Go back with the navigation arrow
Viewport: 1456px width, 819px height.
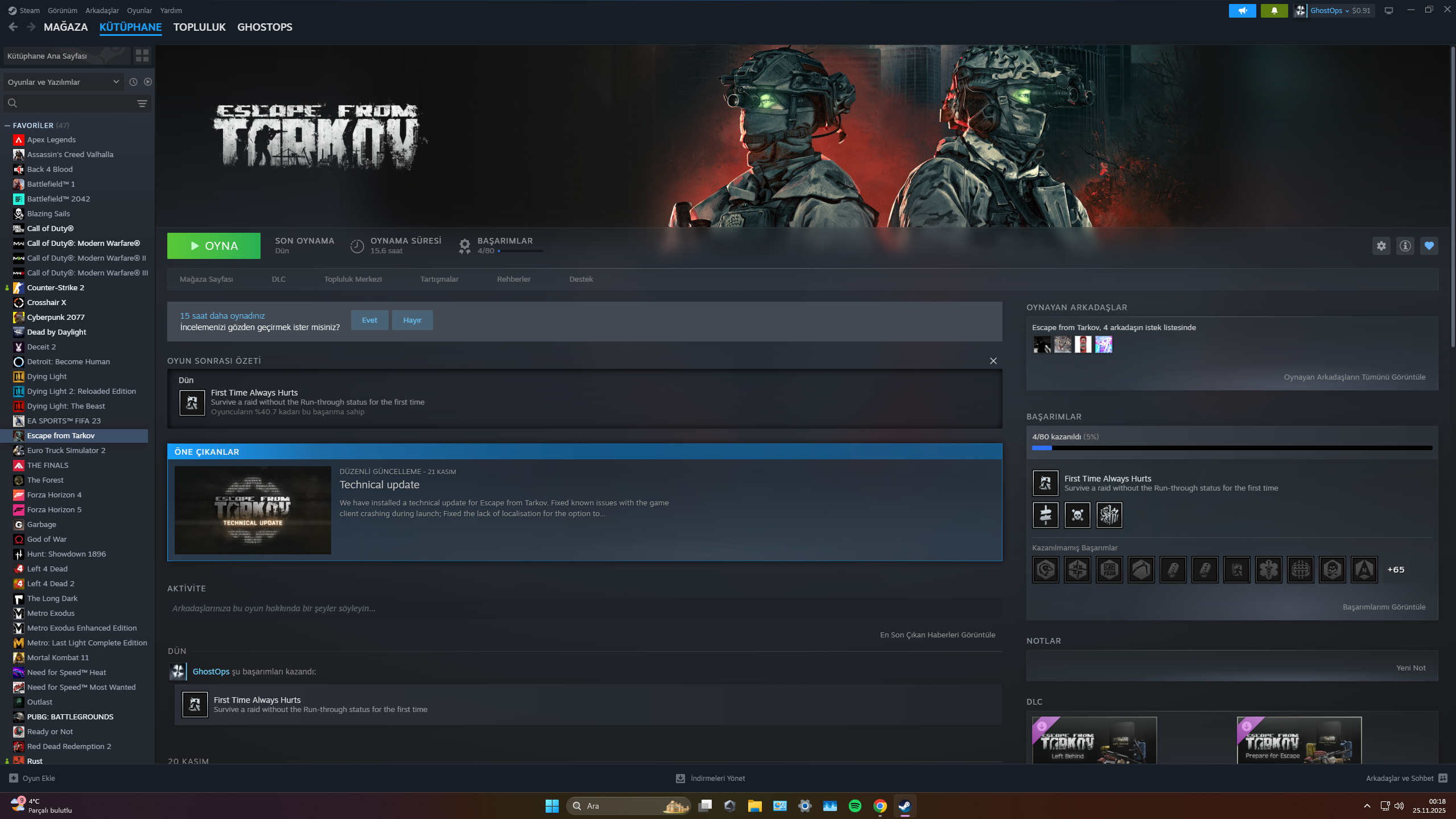point(13,27)
